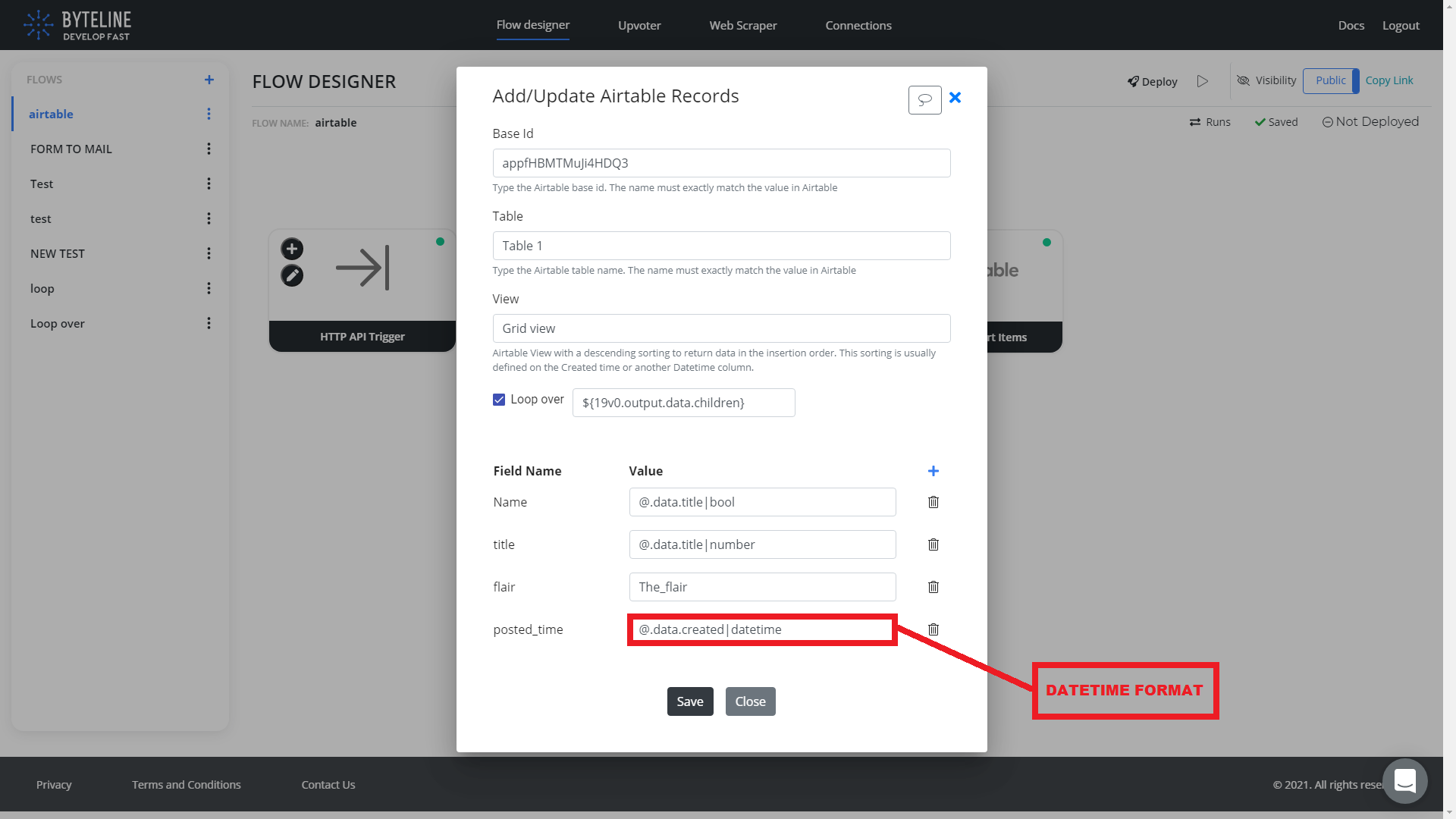This screenshot has height=819, width=1456.
Task: Select the Loop over flow
Action: 58,323
